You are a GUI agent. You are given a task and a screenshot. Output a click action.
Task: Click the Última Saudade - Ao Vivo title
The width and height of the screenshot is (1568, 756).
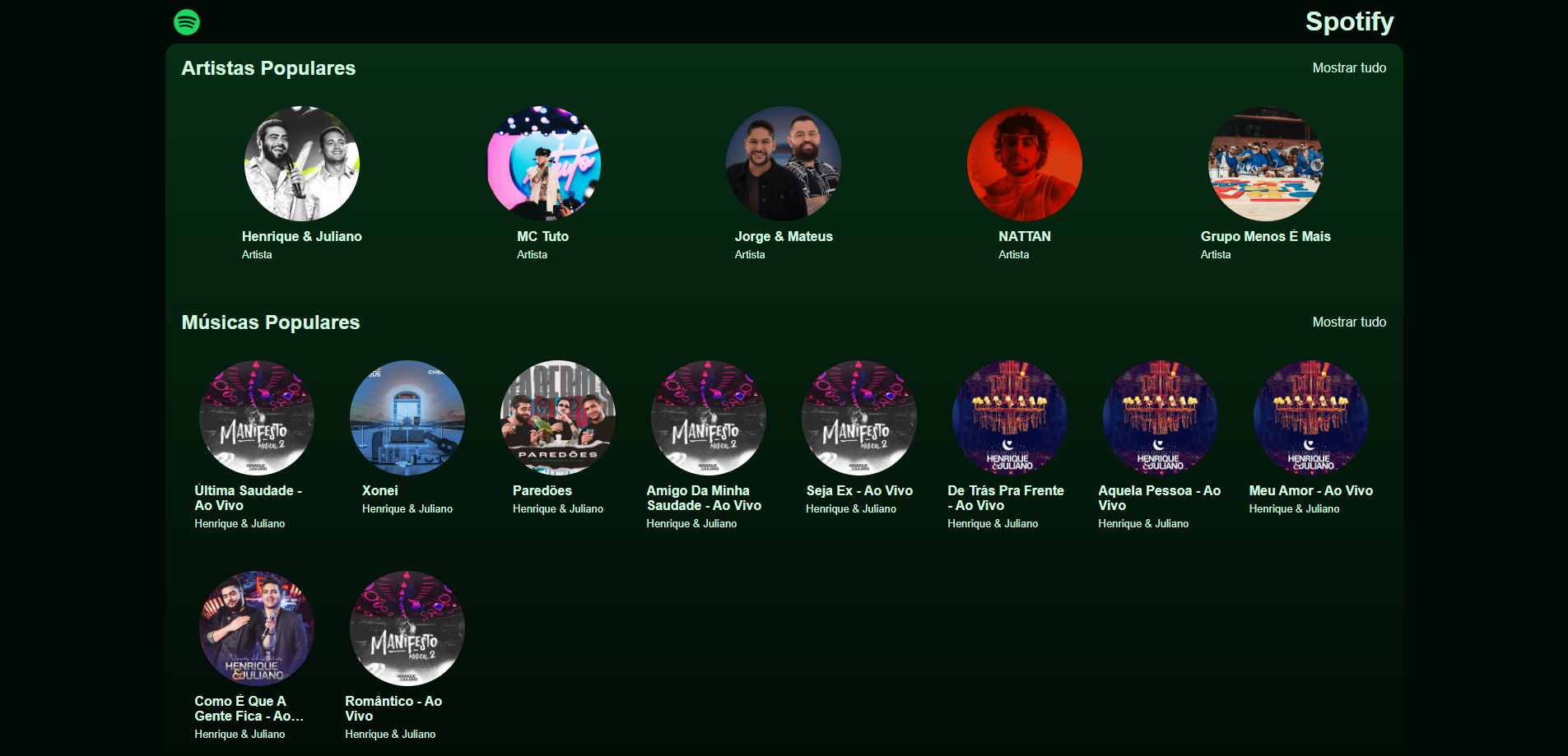click(249, 498)
